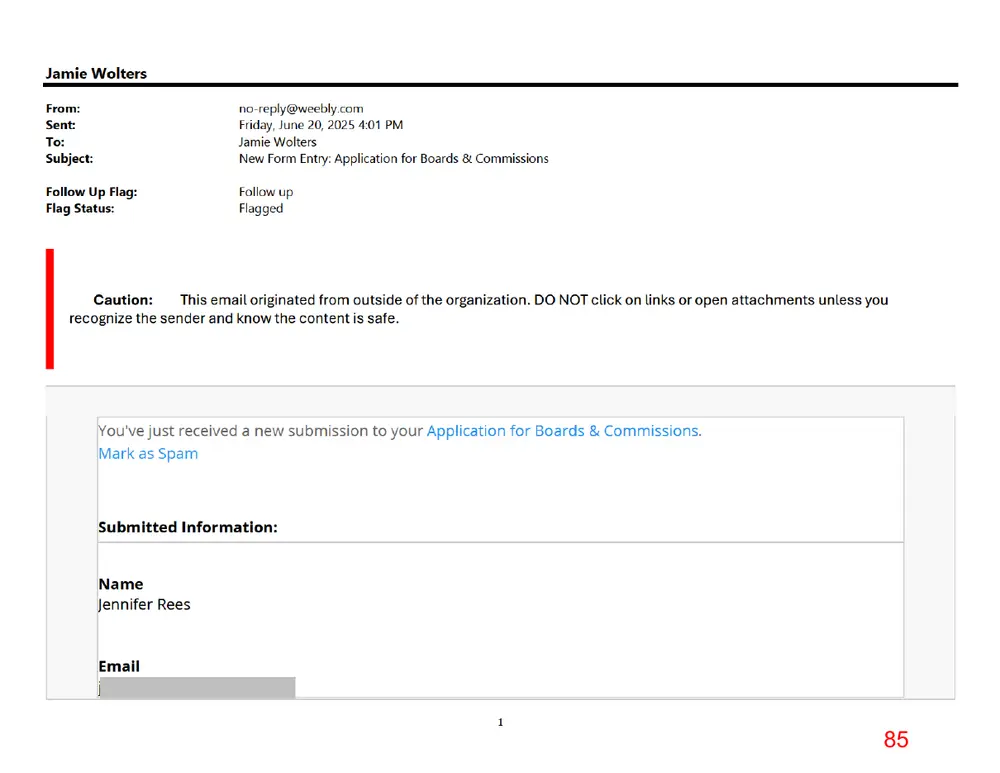The height and width of the screenshot is (773, 1000).
Task: Click the To: field label
Action: click(x=55, y=142)
